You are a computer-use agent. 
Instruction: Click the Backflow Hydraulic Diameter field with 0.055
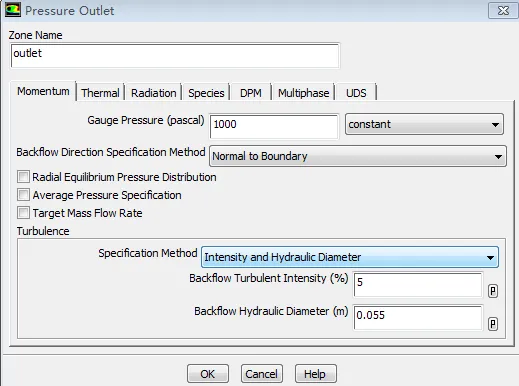418,317
